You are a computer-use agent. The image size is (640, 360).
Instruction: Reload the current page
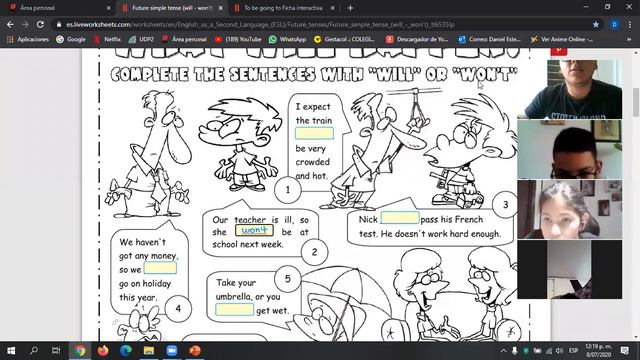(40, 24)
